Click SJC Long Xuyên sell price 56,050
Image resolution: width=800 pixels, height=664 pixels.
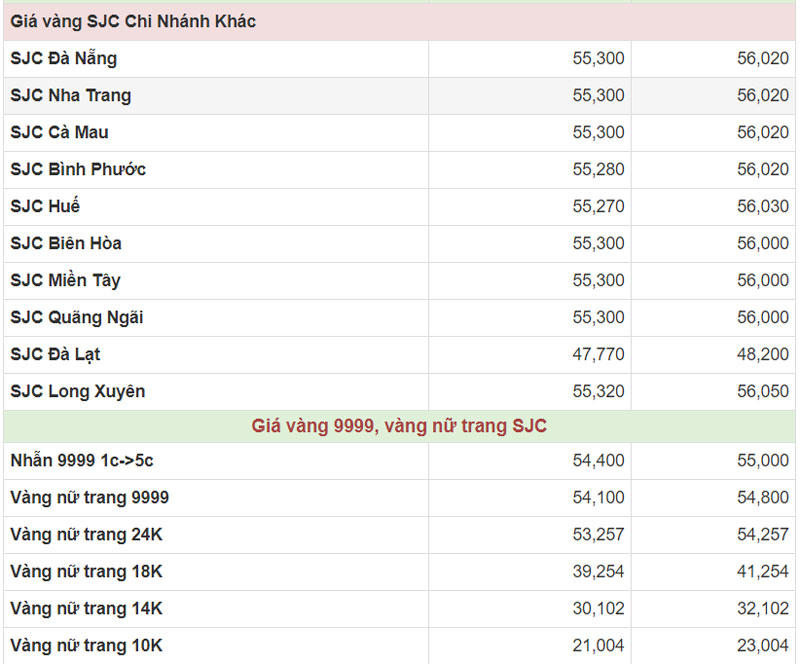coord(763,391)
